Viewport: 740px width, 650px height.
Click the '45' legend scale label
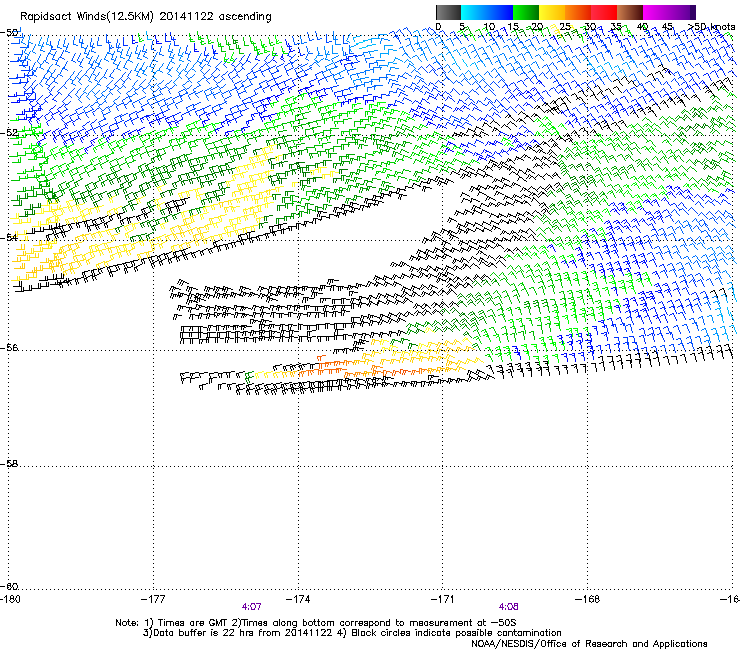(x=667, y=27)
